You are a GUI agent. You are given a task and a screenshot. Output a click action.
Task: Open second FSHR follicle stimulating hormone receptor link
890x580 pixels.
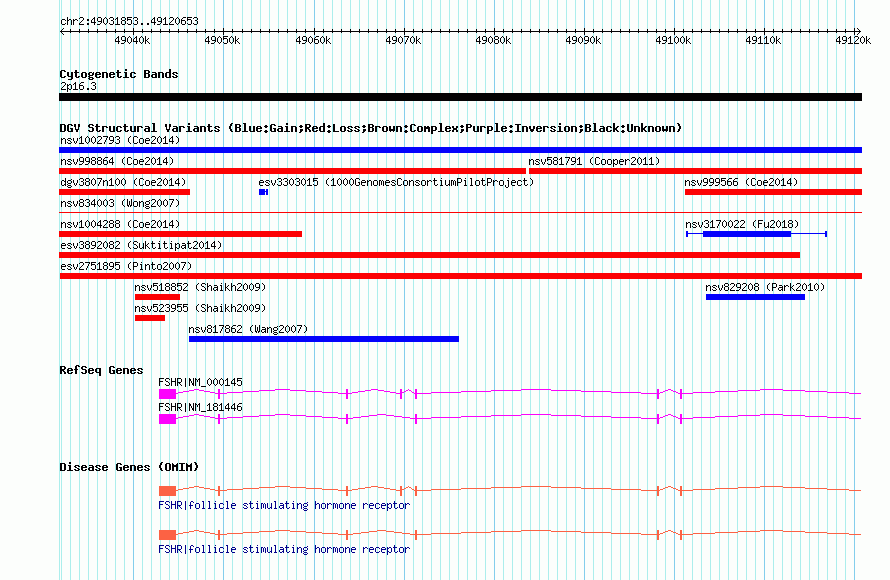[284, 549]
